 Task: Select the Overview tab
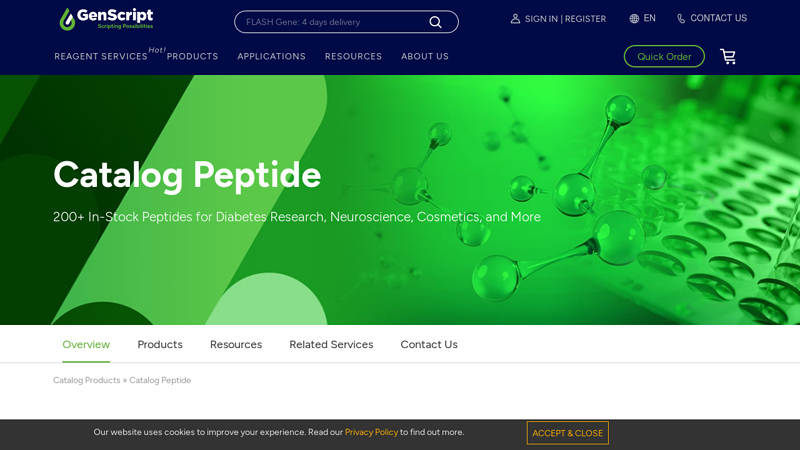point(86,344)
